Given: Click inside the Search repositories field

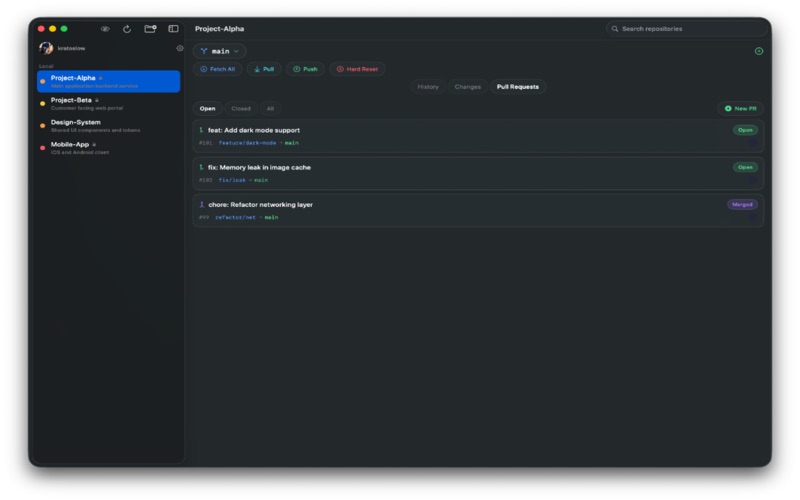Looking at the screenshot, I should pos(687,29).
